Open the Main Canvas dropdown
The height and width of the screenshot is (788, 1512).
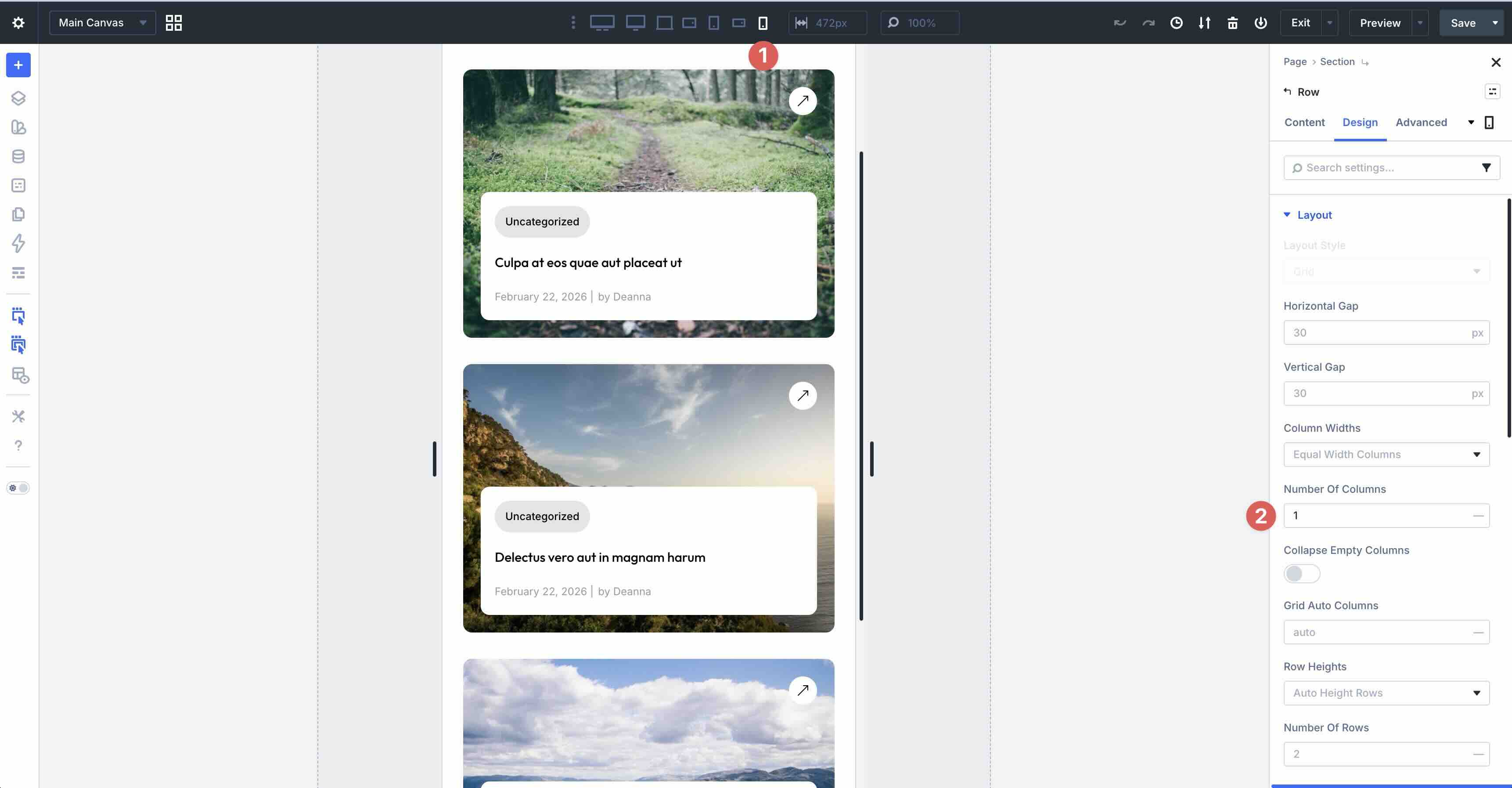102,23
